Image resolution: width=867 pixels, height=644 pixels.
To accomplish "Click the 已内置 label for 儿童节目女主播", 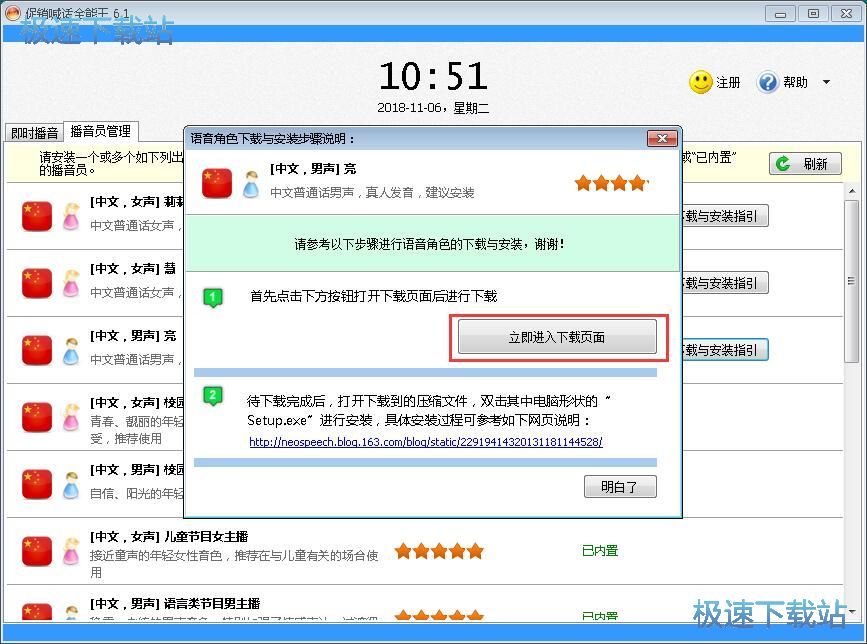I will pyautogui.click(x=600, y=551).
